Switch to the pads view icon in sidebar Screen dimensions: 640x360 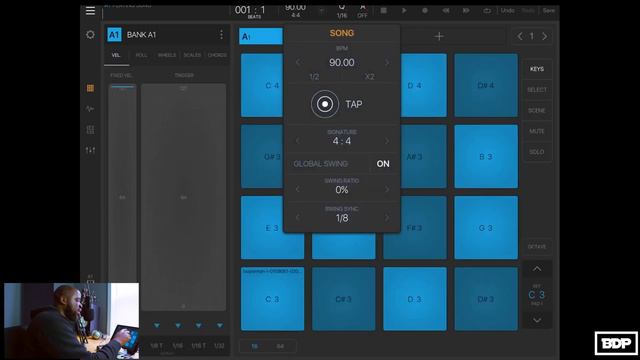[90, 88]
